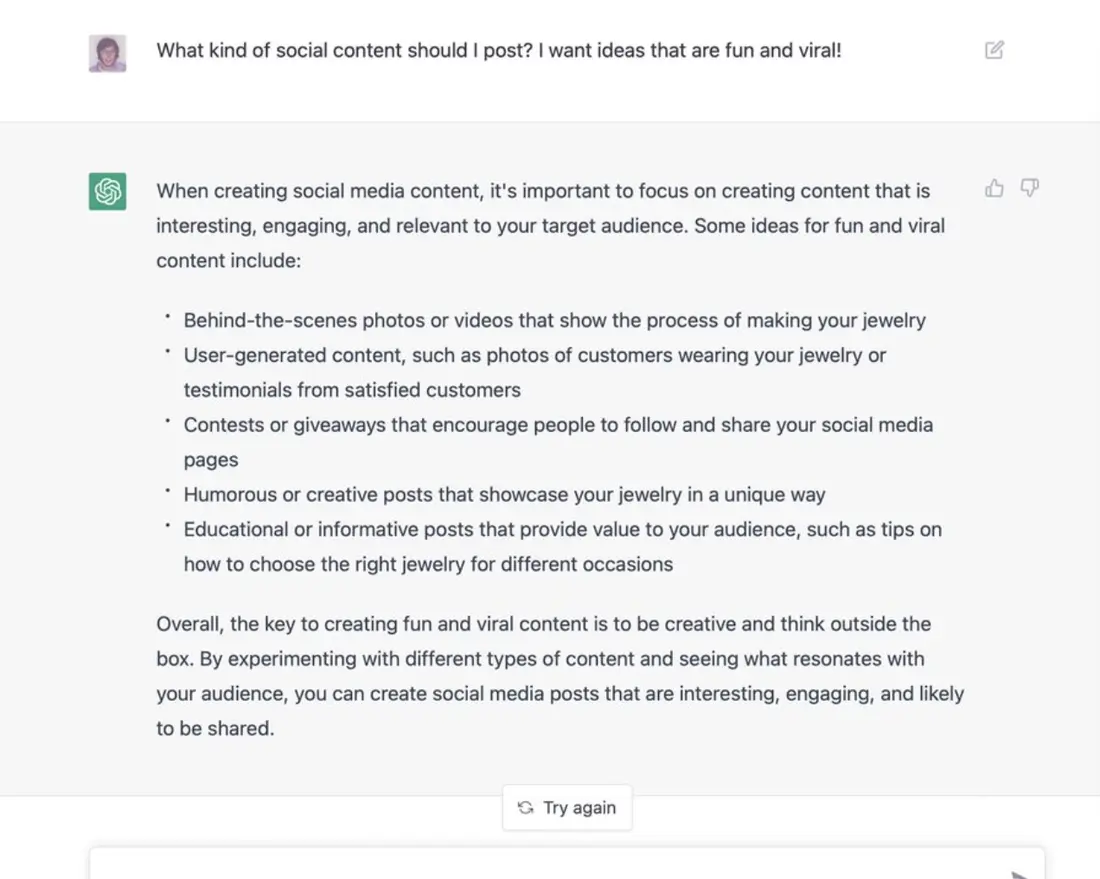Focus the message input box at bottom
Screen dimensions: 1100x879
tap(567, 864)
